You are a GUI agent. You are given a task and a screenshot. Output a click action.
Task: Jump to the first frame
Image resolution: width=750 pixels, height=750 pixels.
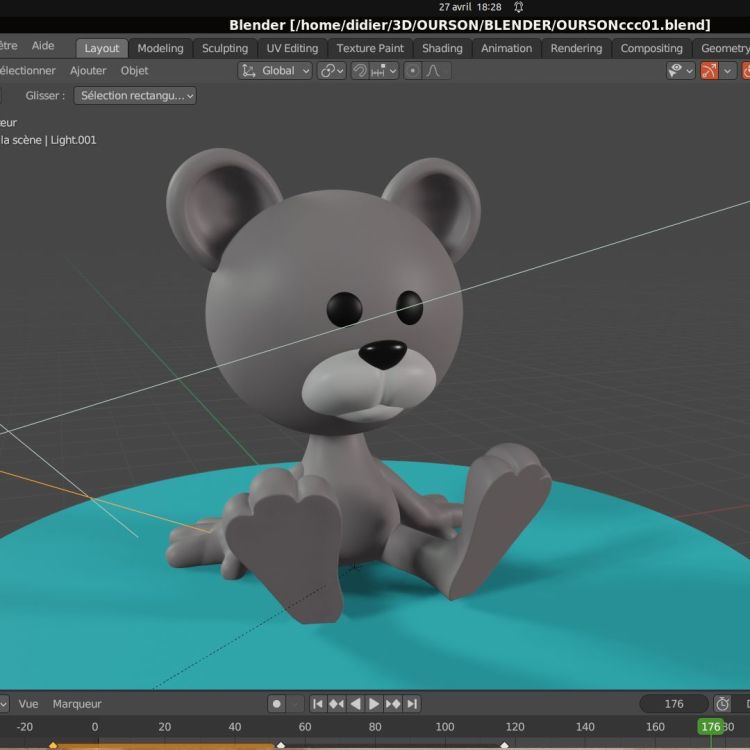[318, 704]
